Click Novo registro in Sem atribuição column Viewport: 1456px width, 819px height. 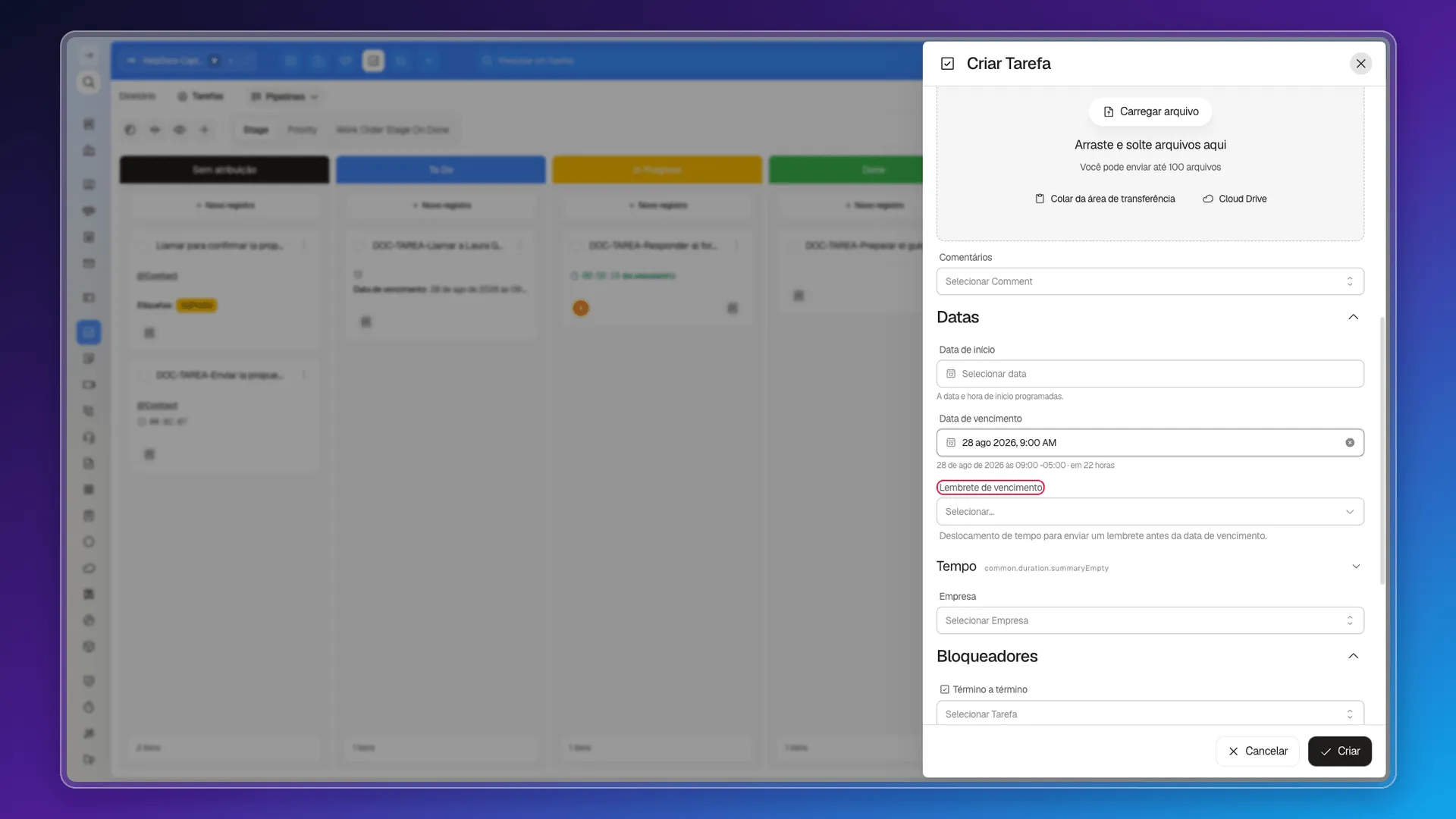(225, 206)
